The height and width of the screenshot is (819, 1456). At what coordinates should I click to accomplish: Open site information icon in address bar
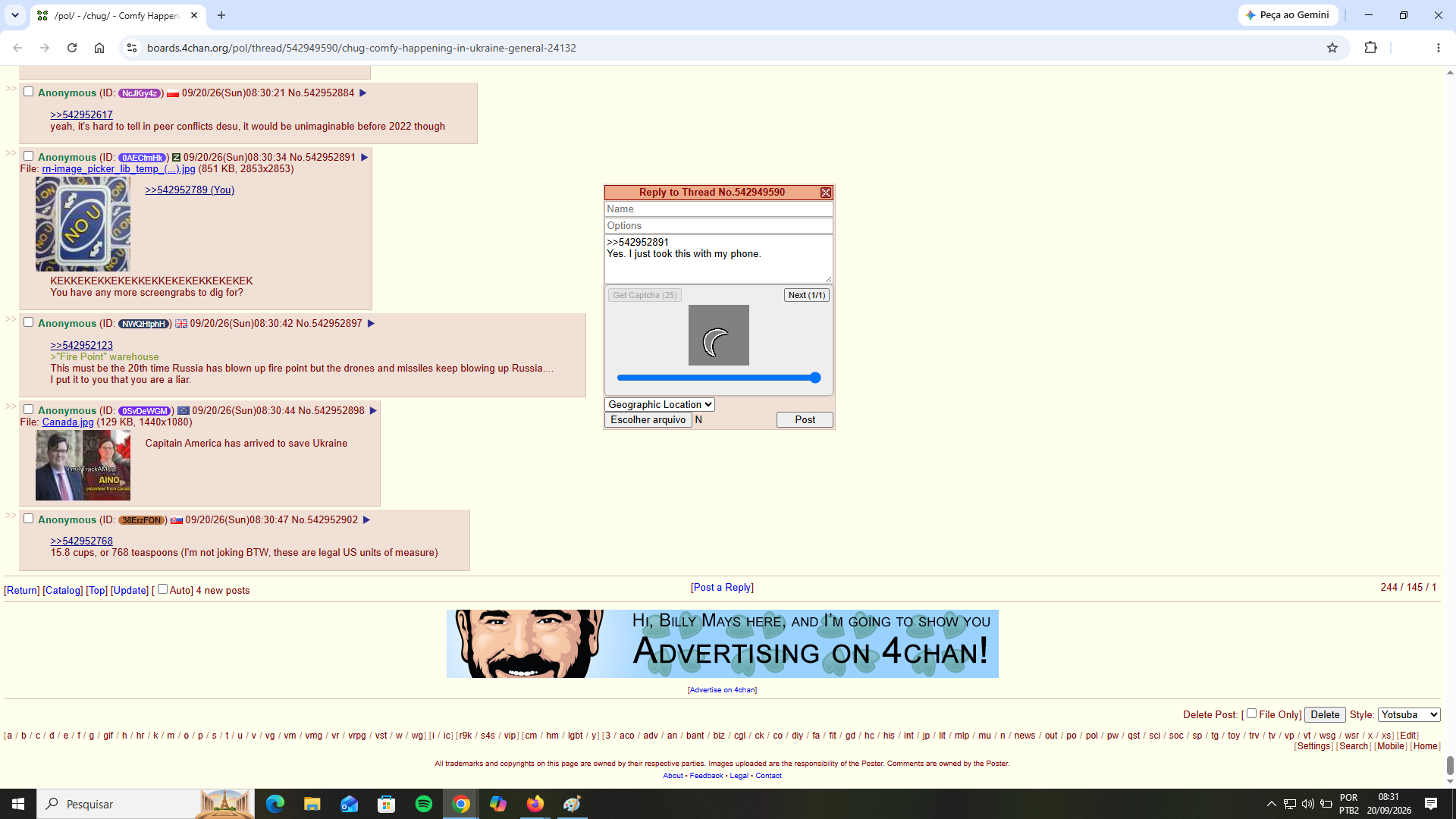131,48
